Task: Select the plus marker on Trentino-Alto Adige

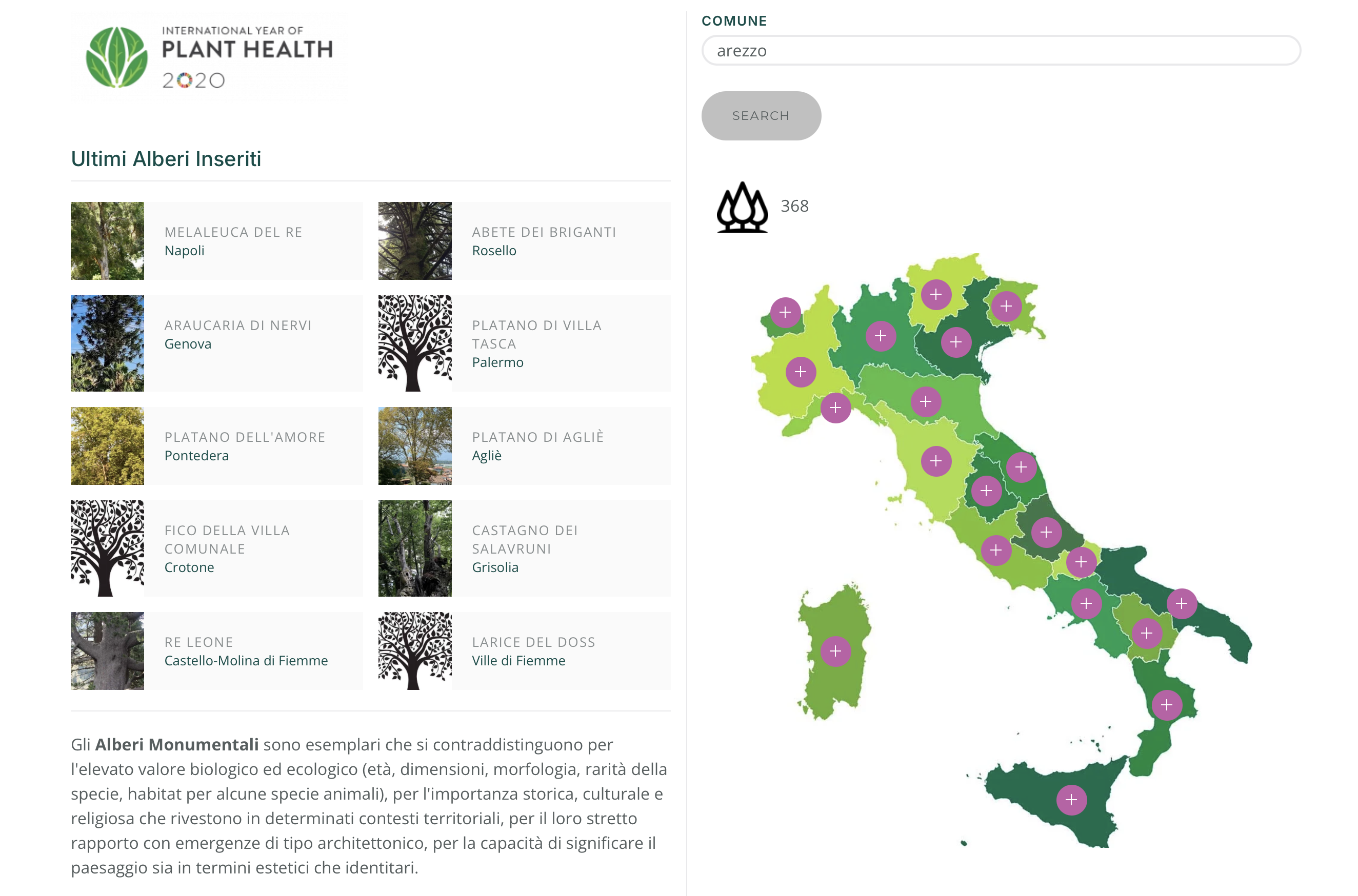Action: pyautogui.click(x=936, y=295)
